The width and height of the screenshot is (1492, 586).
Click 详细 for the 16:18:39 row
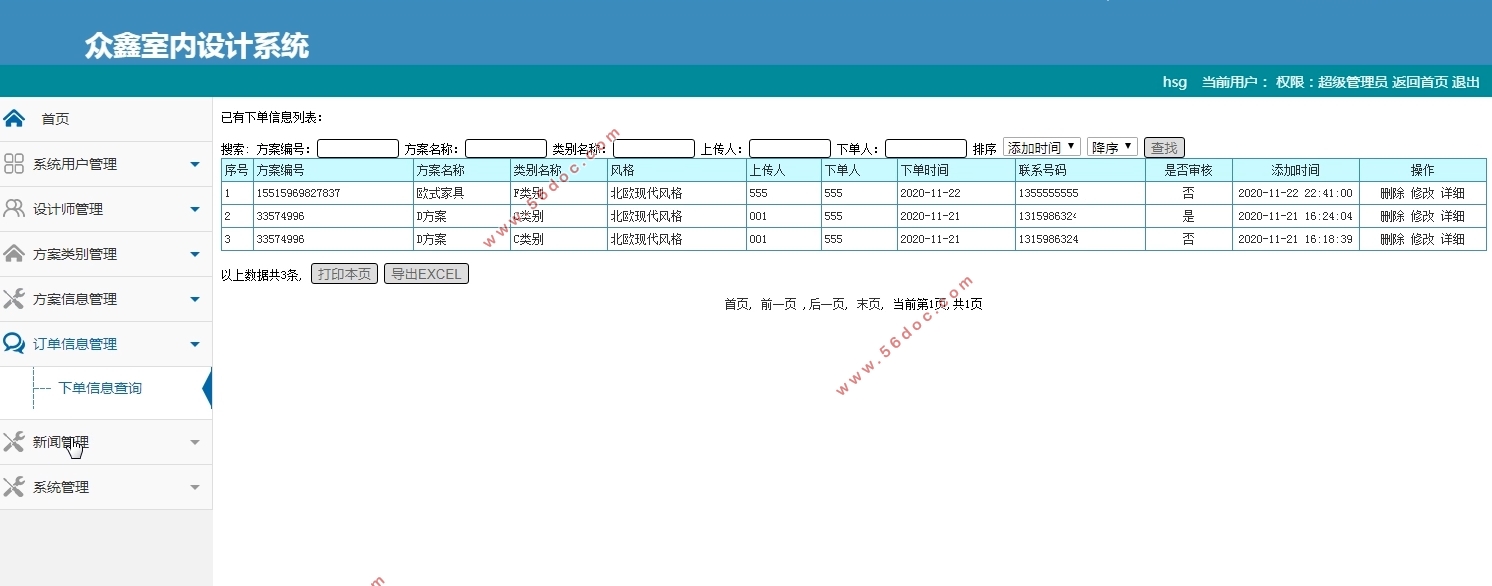click(1452, 239)
